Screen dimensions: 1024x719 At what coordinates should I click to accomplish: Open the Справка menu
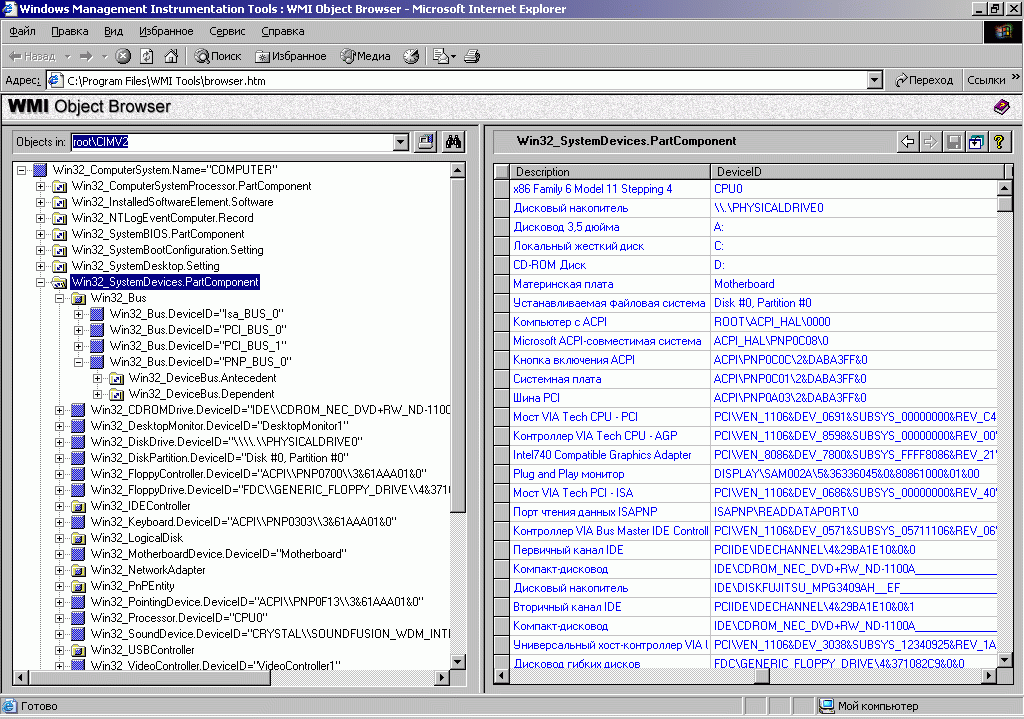[x=282, y=31]
